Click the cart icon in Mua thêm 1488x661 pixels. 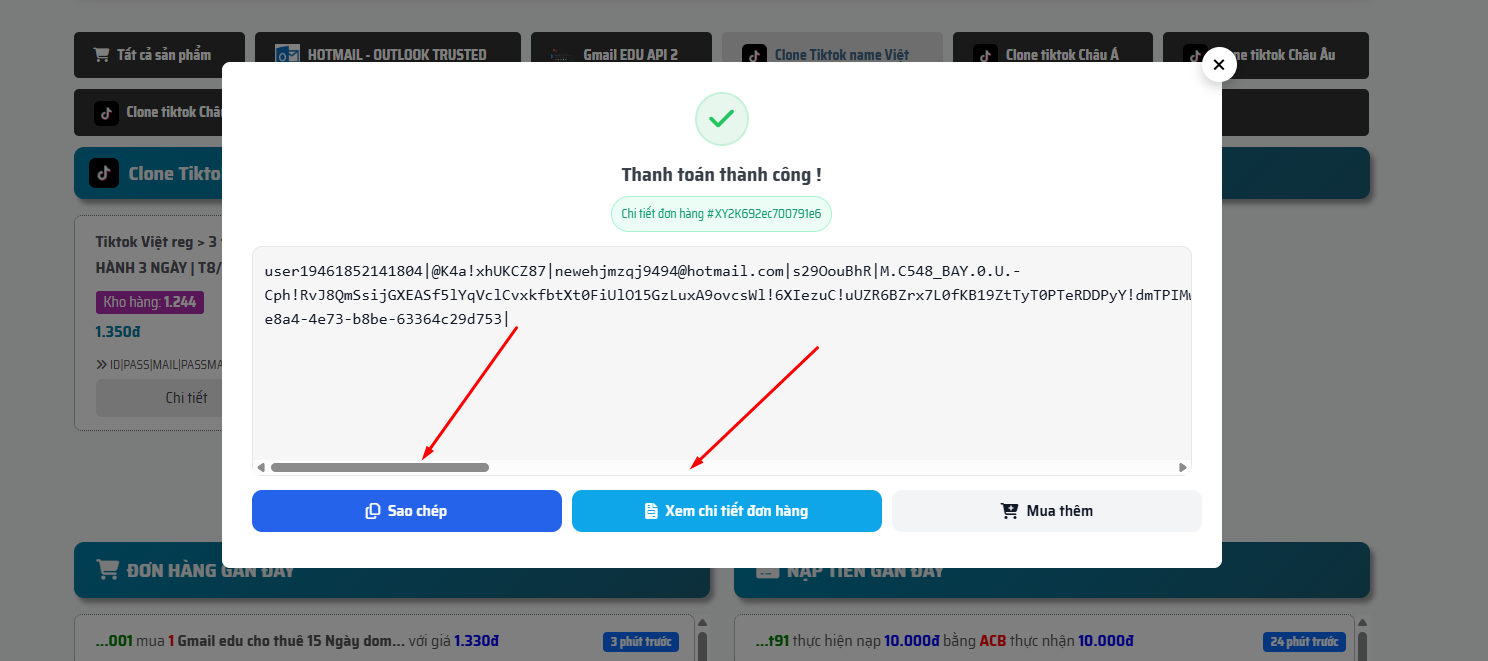[1010, 511]
